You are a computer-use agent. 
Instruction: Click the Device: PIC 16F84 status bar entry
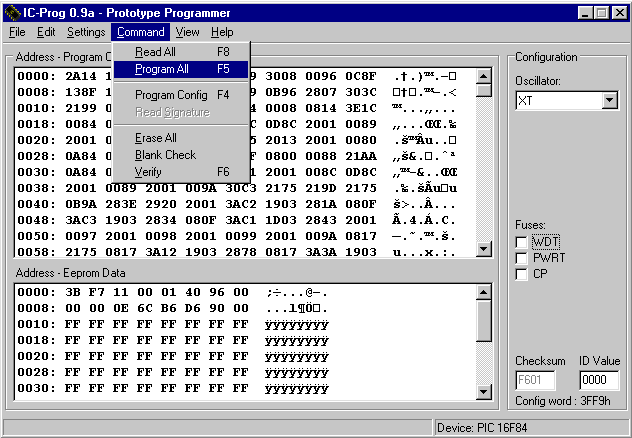point(531,428)
